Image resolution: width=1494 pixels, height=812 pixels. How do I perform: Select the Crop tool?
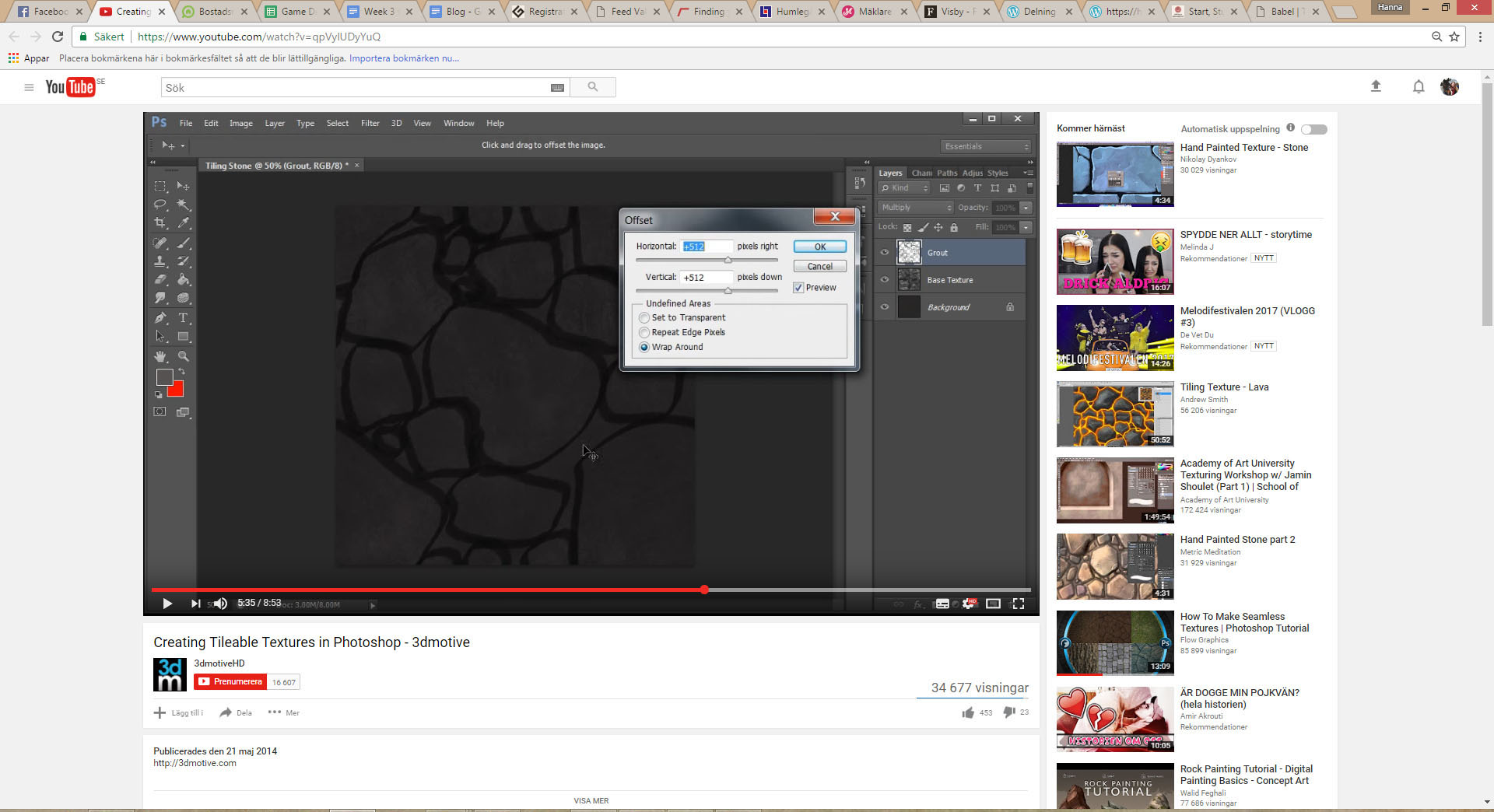click(x=160, y=222)
